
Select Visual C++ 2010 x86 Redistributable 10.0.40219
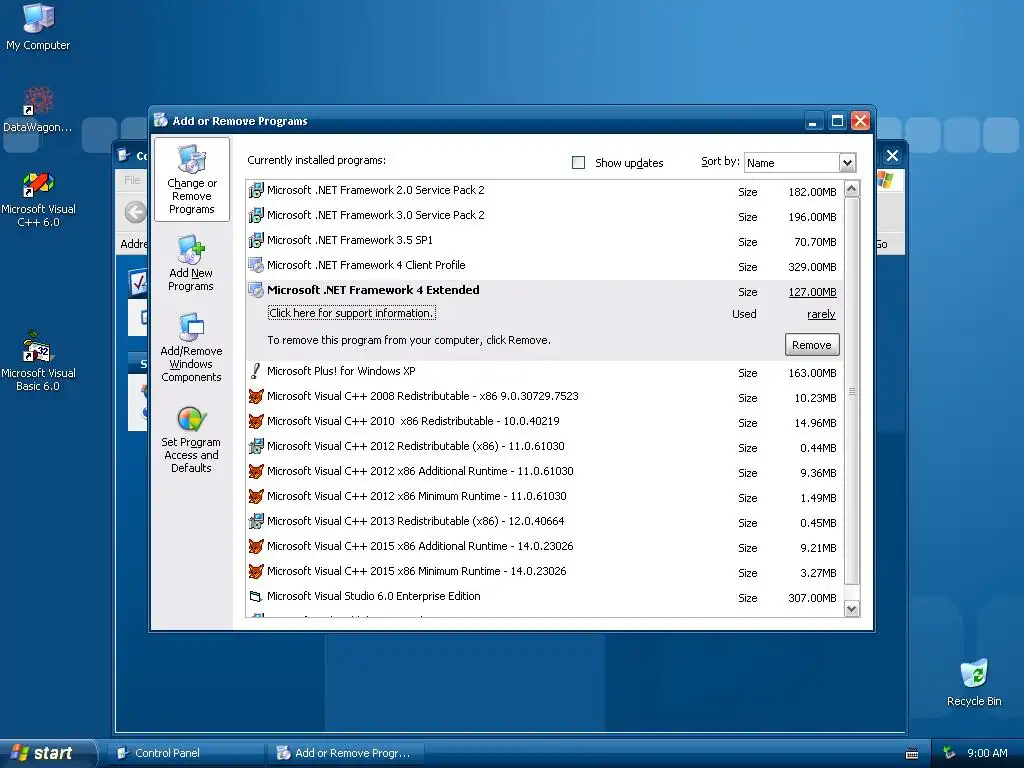click(x=545, y=421)
